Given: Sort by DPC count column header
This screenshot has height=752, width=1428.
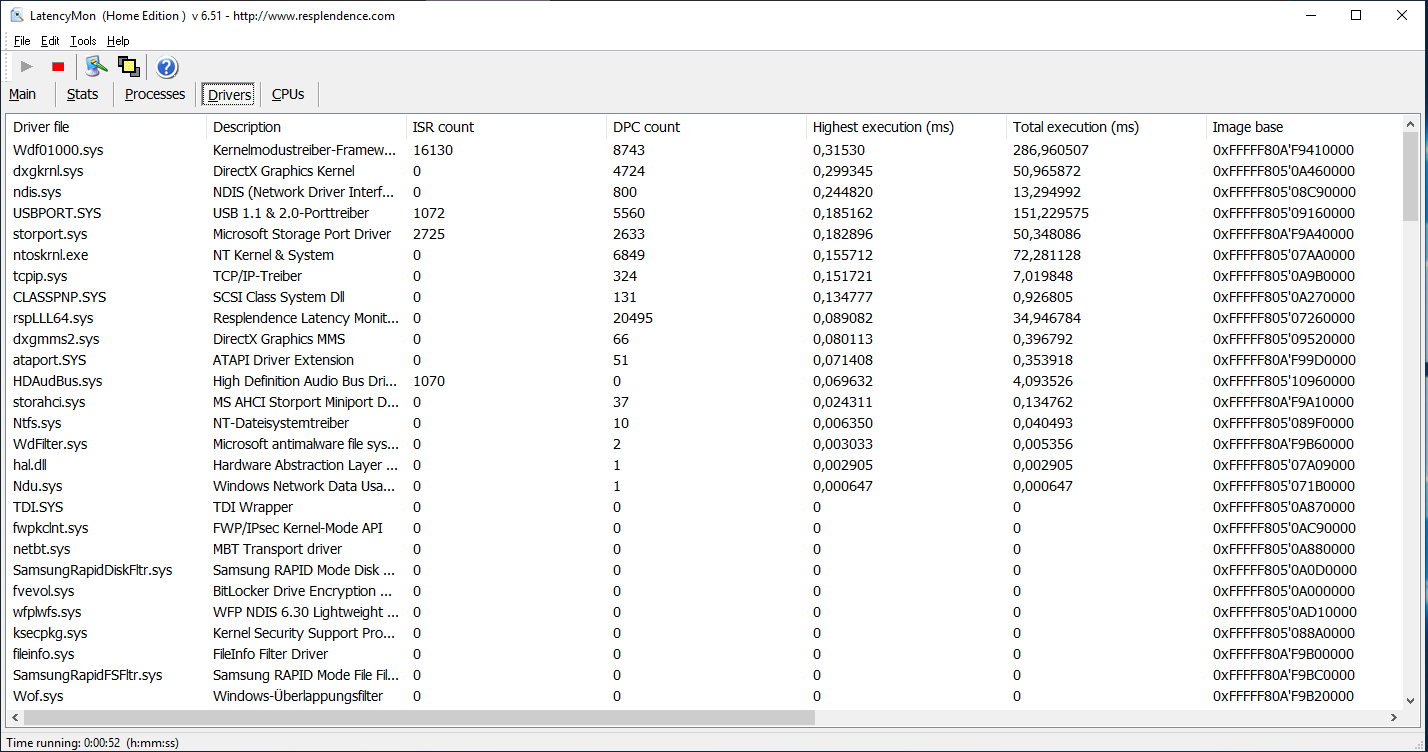Looking at the screenshot, I should [706, 127].
